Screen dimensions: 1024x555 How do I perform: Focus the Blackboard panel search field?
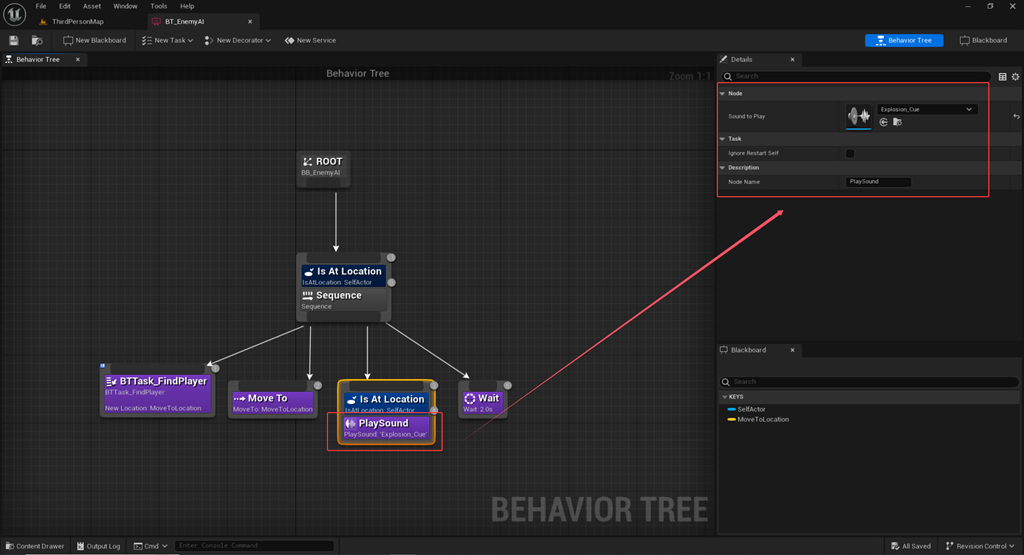(x=870, y=382)
